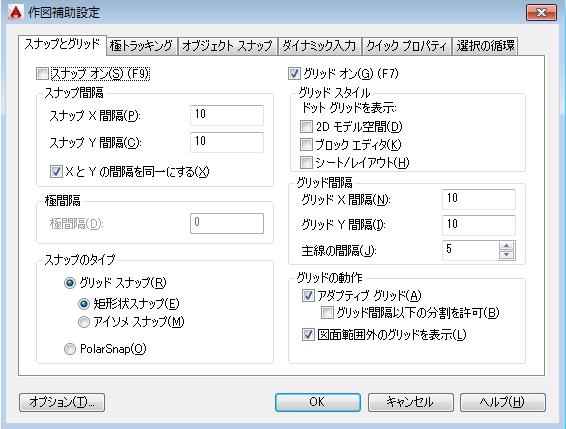Enable グリッド間隔以下の分割を許可(B)
Image resolution: width=566 pixels, height=429 pixels.
[x=327, y=312]
